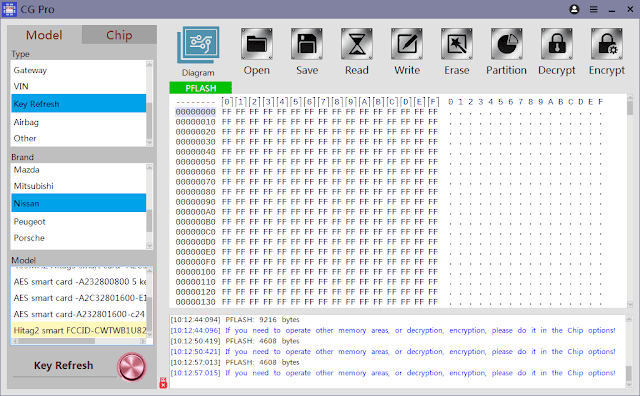640x396 pixels.
Task: Select Hitag2 smart FCCID-CWTWB1U82 model
Action: click(79, 330)
